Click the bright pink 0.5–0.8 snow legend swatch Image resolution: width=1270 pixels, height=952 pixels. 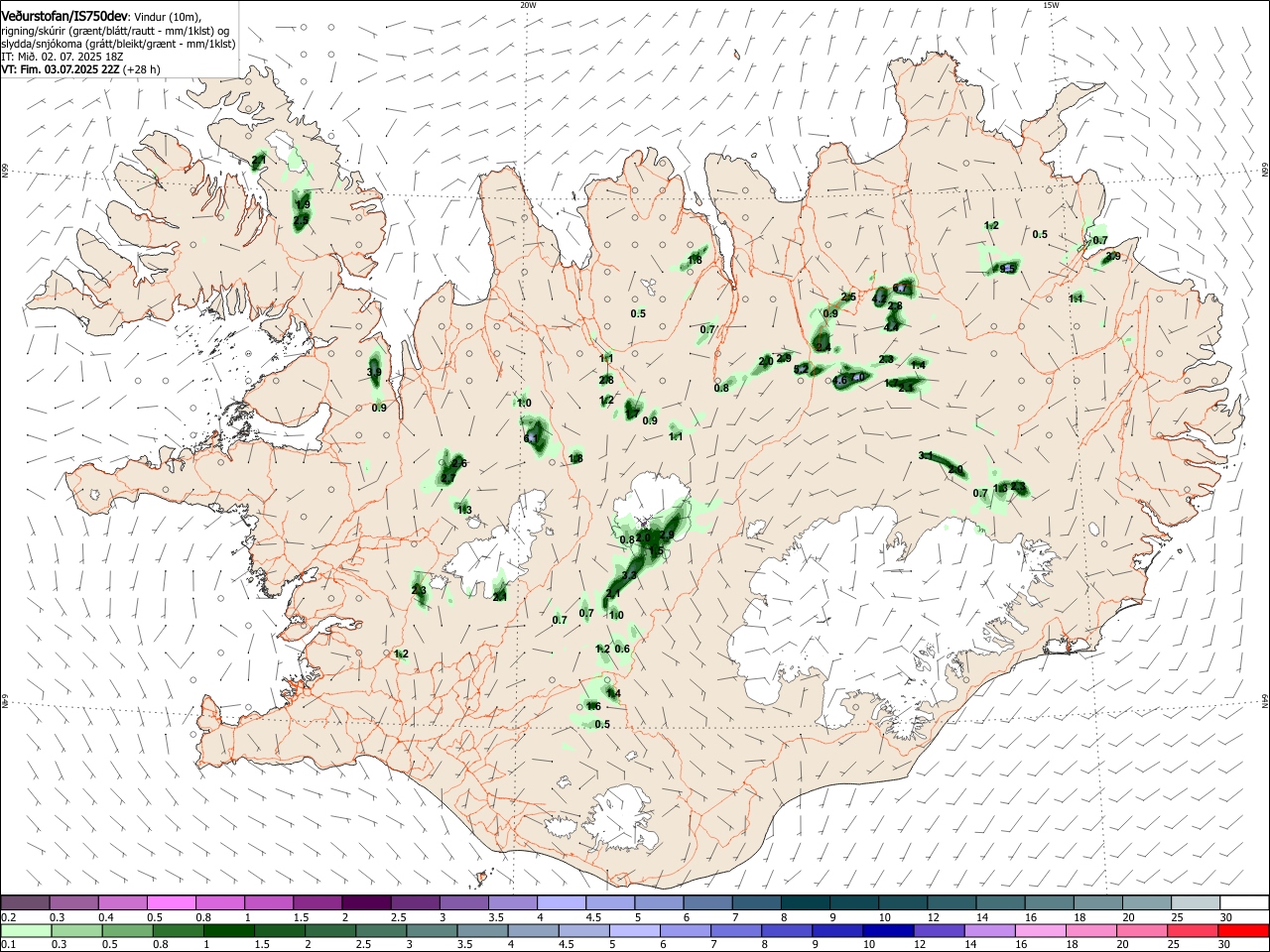click(172, 902)
